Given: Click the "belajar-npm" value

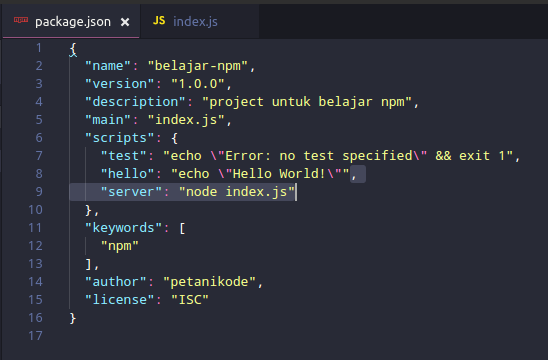Looking at the screenshot, I should click(198, 66).
